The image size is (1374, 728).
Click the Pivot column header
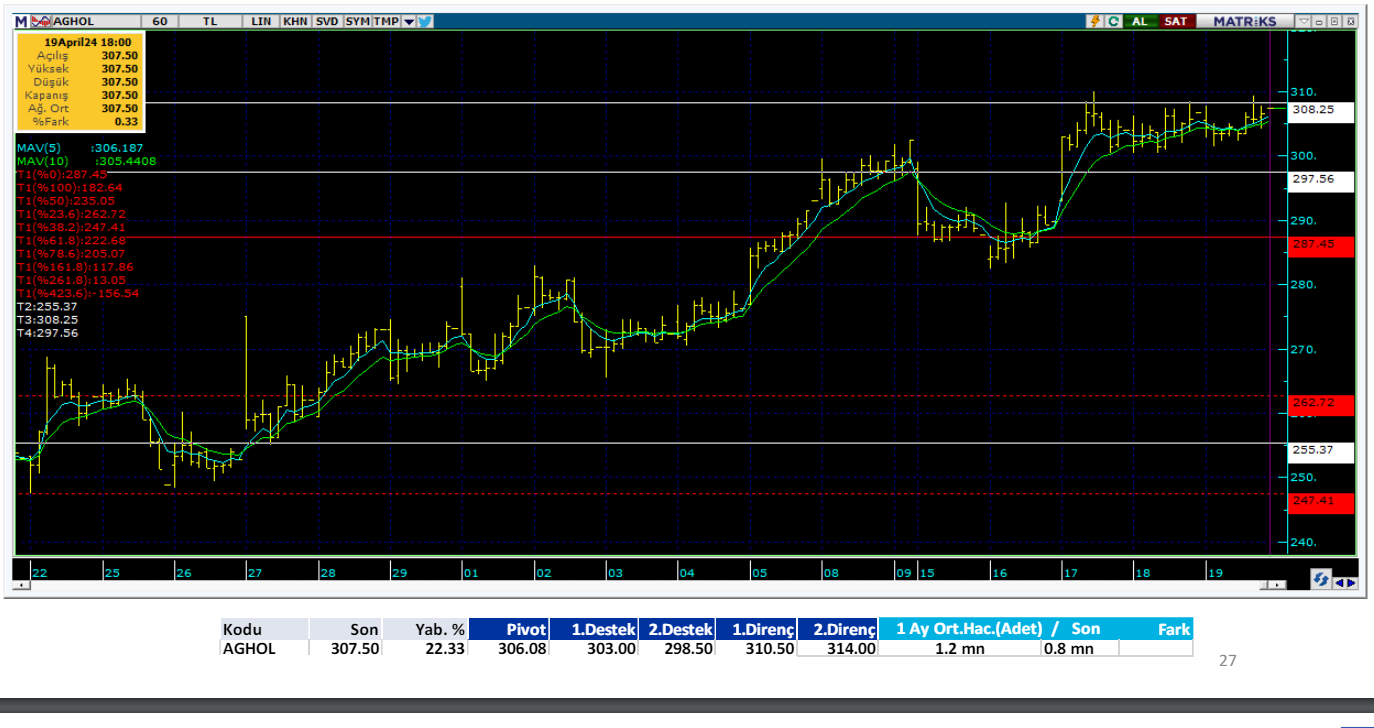click(x=510, y=629)
